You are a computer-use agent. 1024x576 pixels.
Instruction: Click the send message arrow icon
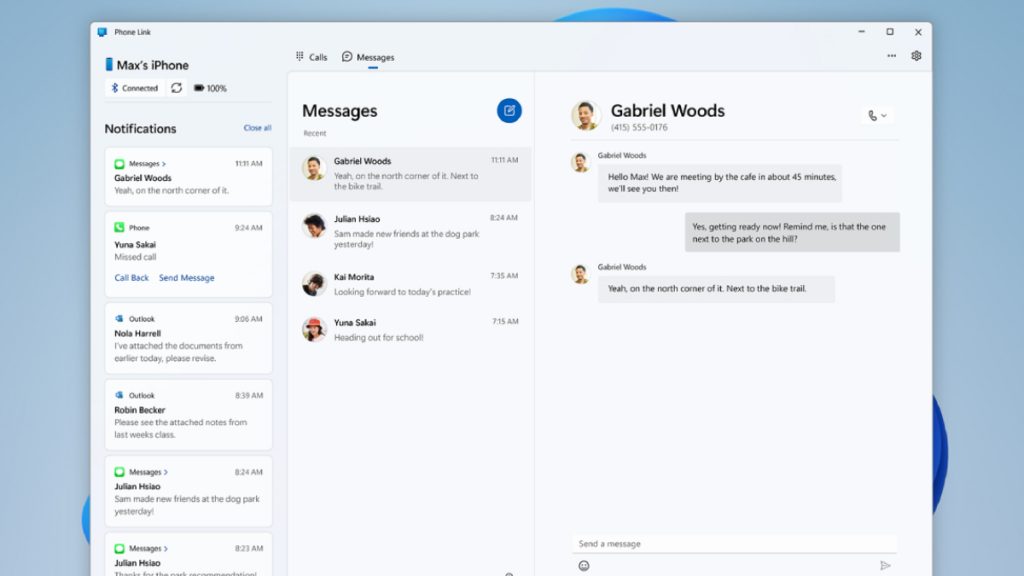[x=886, y=563]
